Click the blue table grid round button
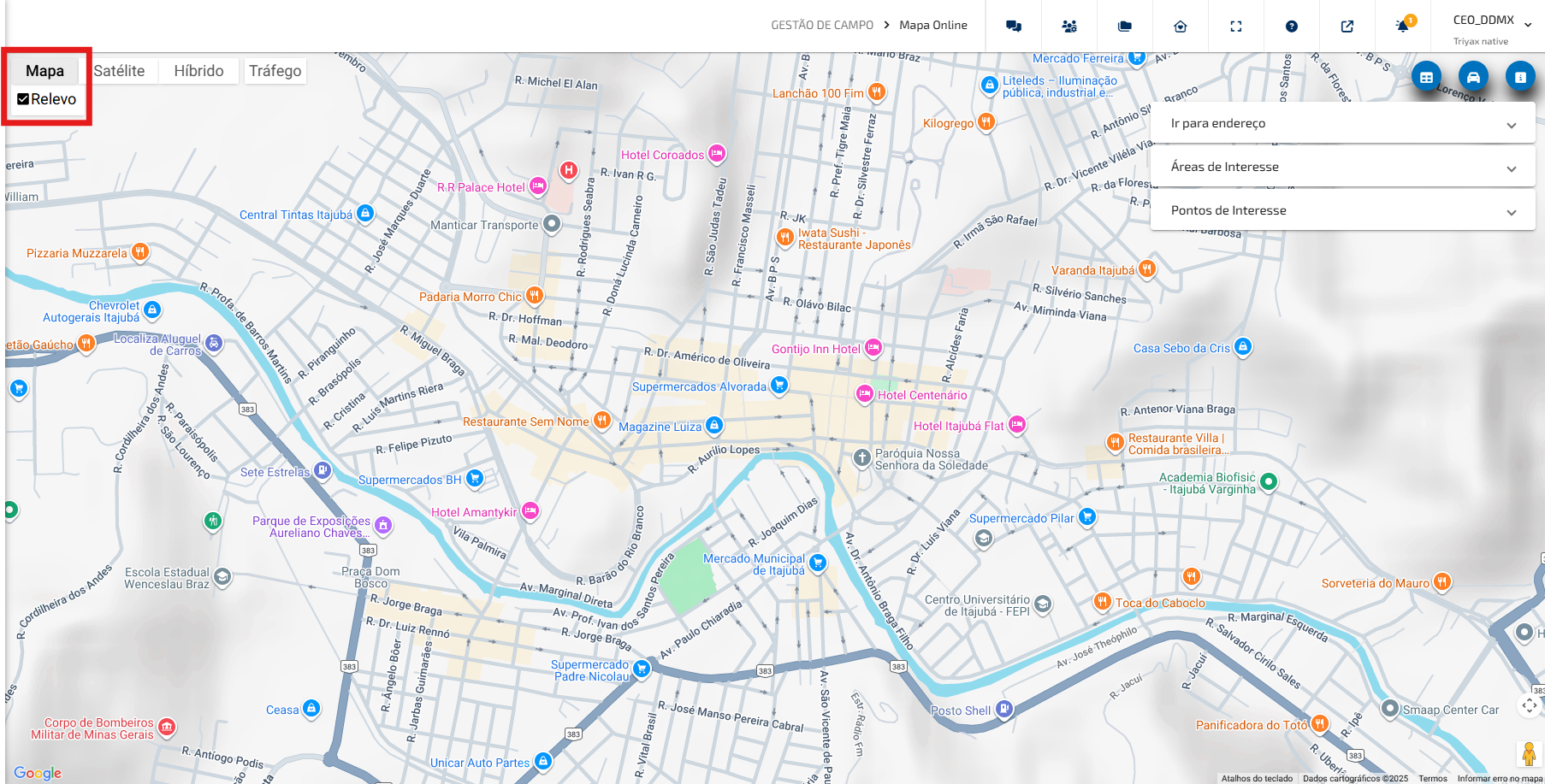This screenshot has width=1545, height=784. pos(1426,77)
